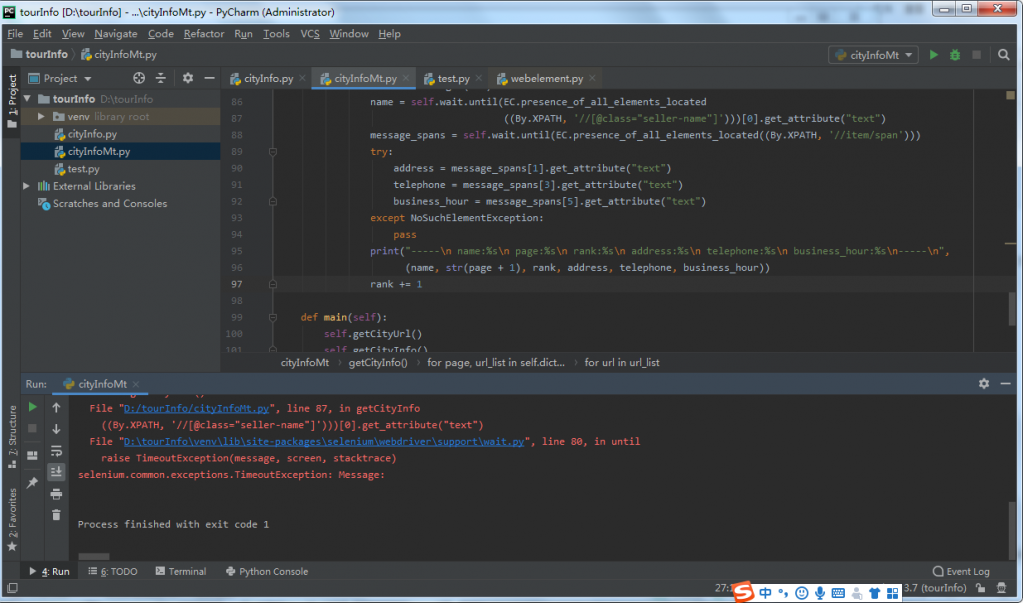Click the Run console horizontal scrollbar
The width and height of the screenshot is (1023, 603).
pyautogui.click(x=94, y=557)
